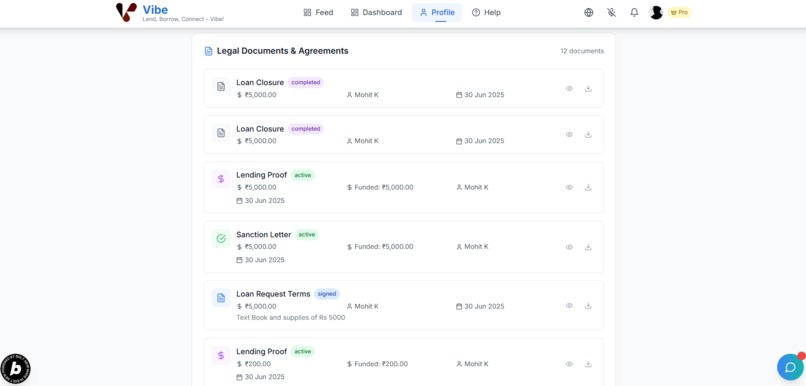
Task: Click the blue document icon beside Loan Request Terms
Action: [x=221, y=298]
